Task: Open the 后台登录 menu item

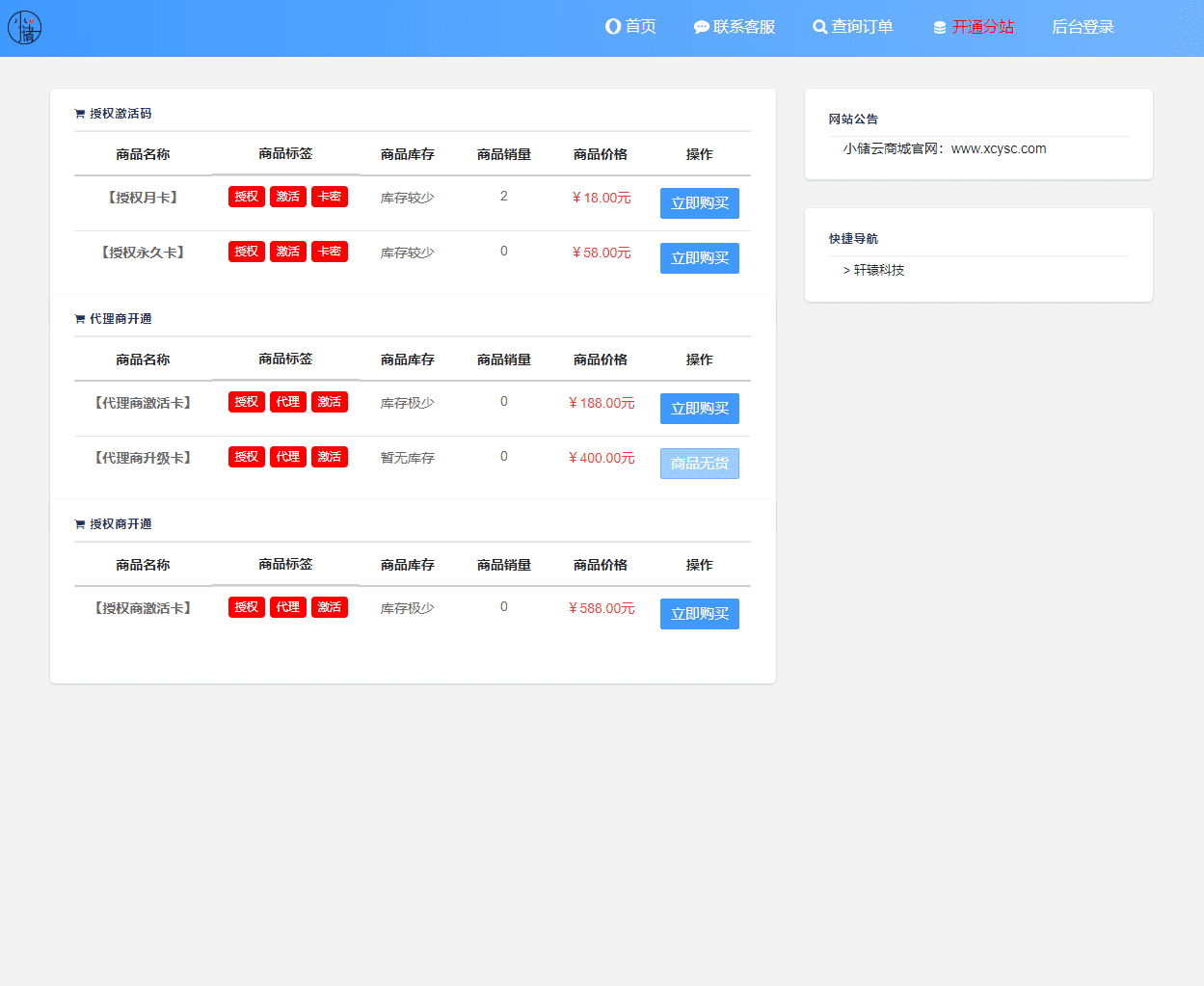Action: pos(1083,27)
